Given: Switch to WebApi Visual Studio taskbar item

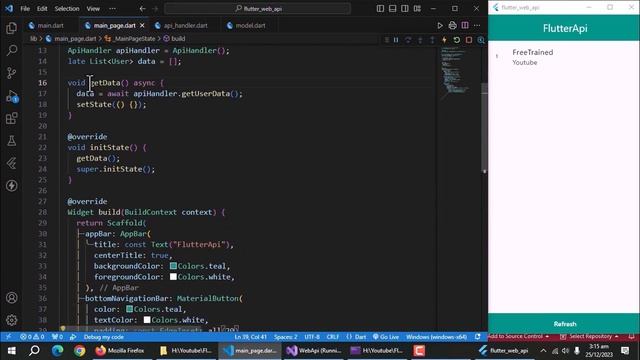Looking at the screenshot, I should point(313,351).
